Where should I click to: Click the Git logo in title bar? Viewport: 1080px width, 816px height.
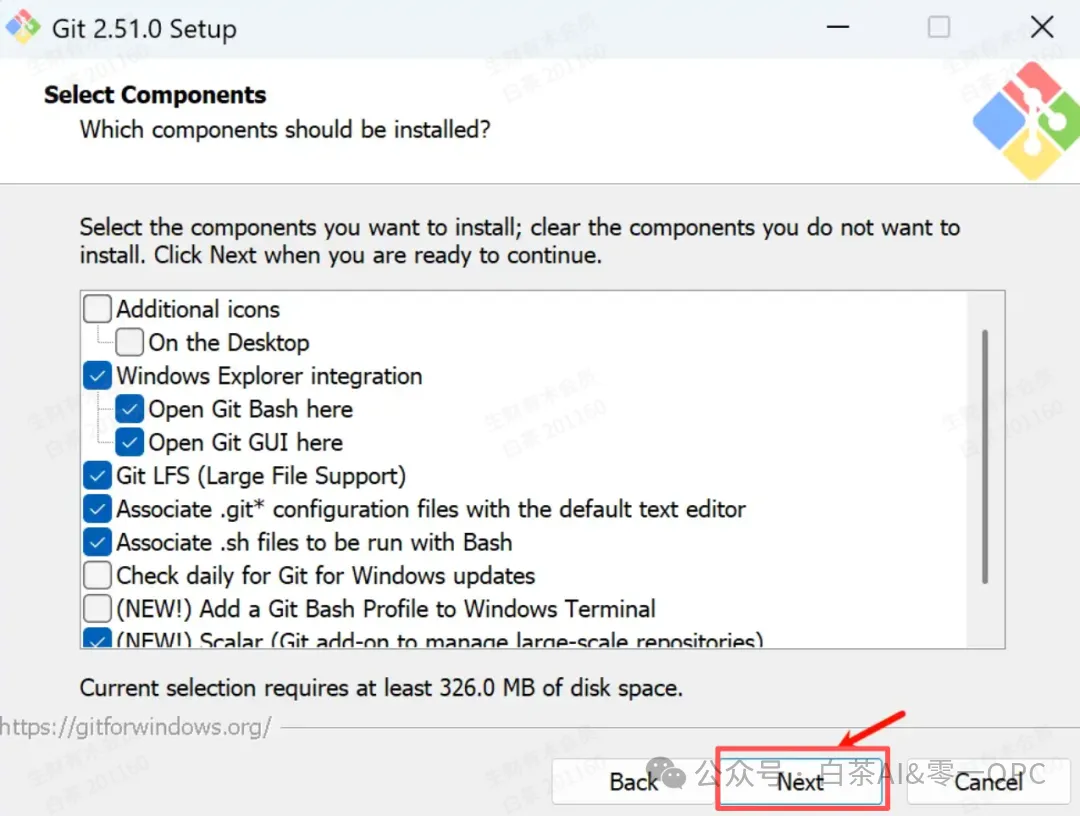(x=23, y=27)
